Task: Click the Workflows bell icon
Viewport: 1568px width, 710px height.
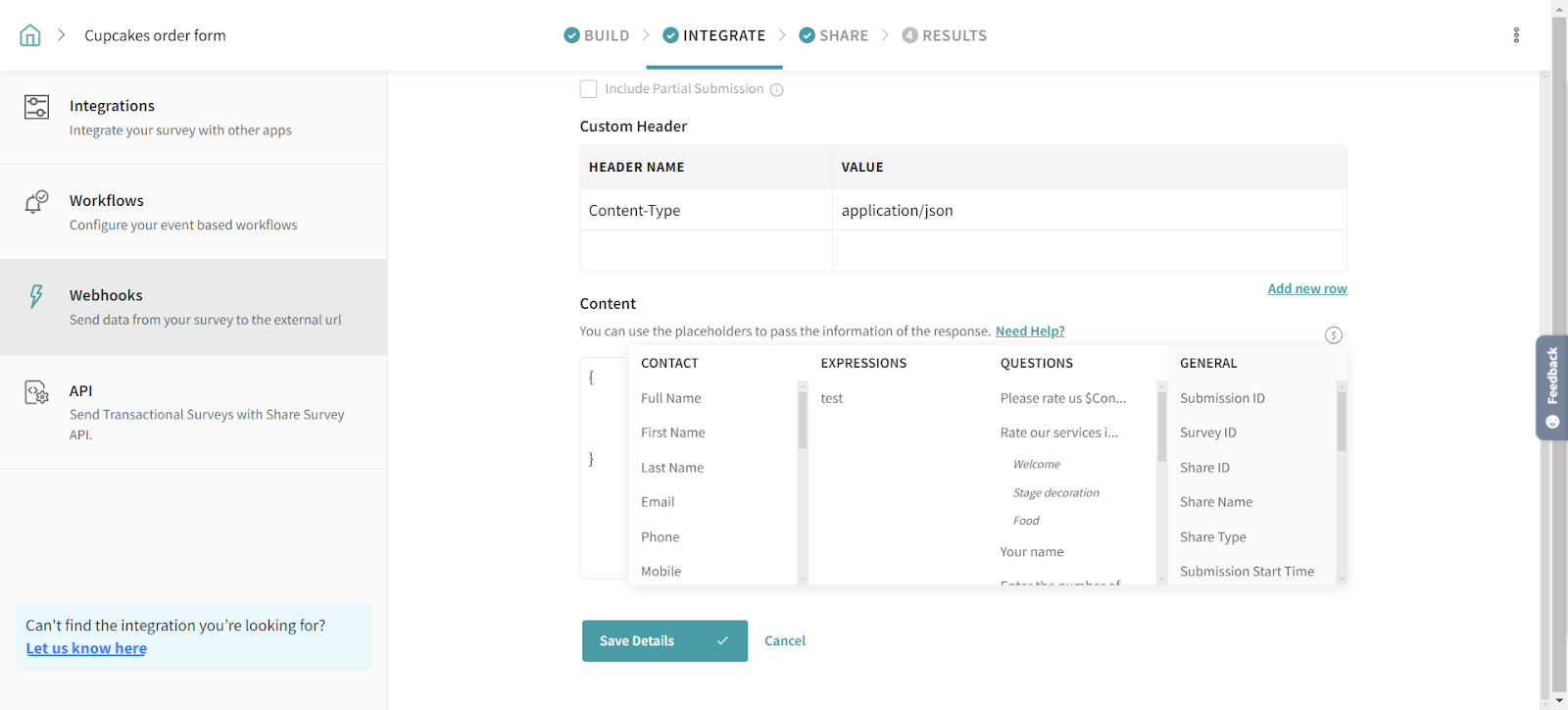Action: [36, 202]
